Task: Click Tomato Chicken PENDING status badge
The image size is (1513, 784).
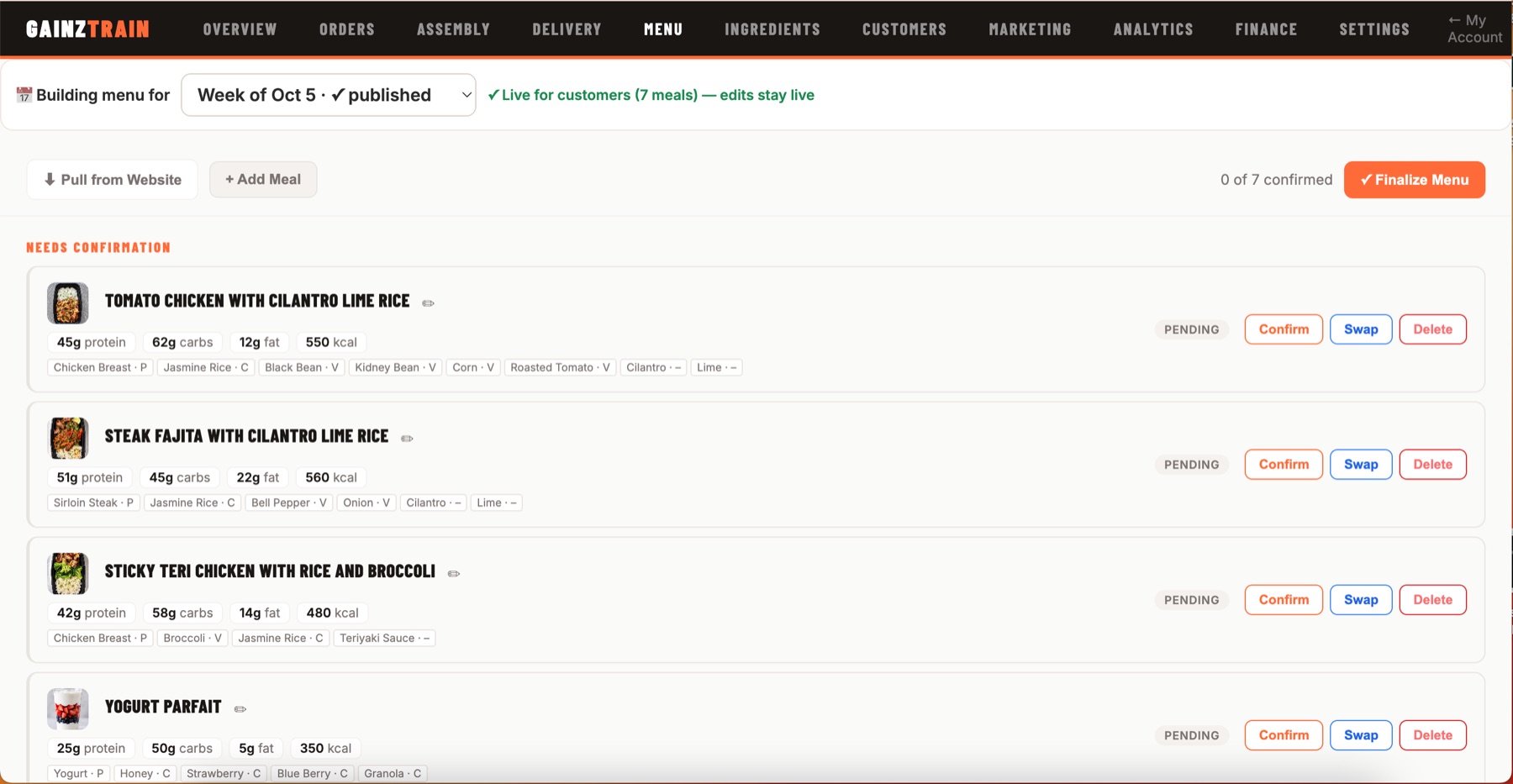Action: [x=1192, y=329]
